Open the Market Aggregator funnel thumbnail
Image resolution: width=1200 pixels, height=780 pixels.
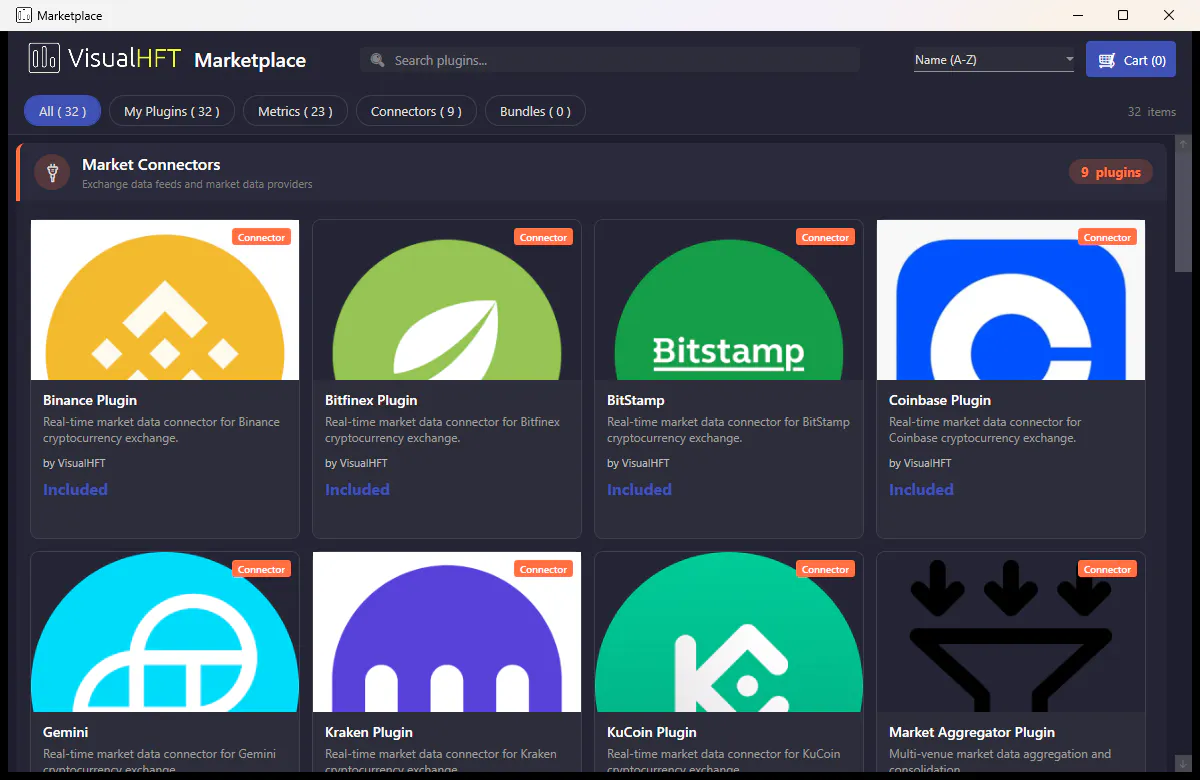click(1011, 632)
